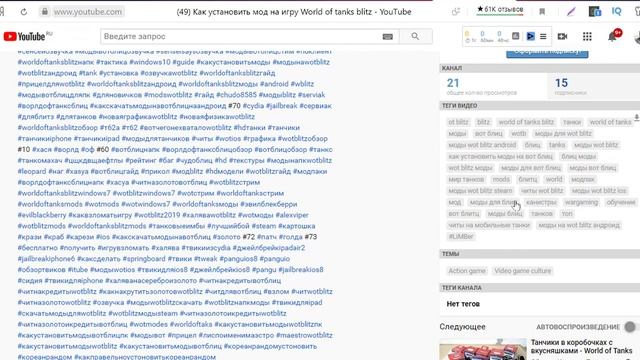Select the 'моды wot blitz steam' tag

480,191
